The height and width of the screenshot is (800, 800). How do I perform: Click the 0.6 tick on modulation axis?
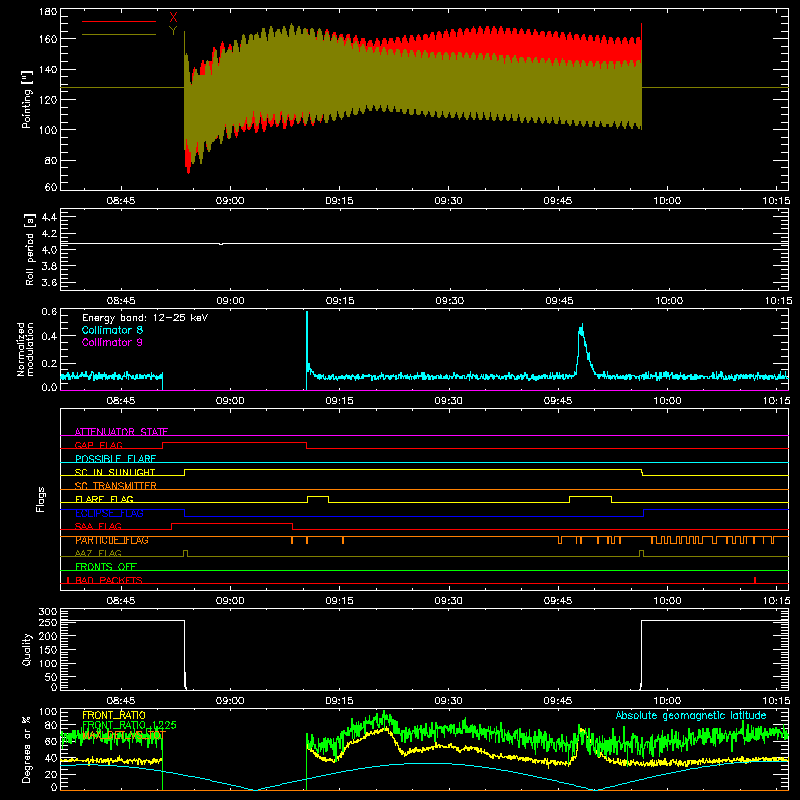pyautogui.click(x=49, y=311)
